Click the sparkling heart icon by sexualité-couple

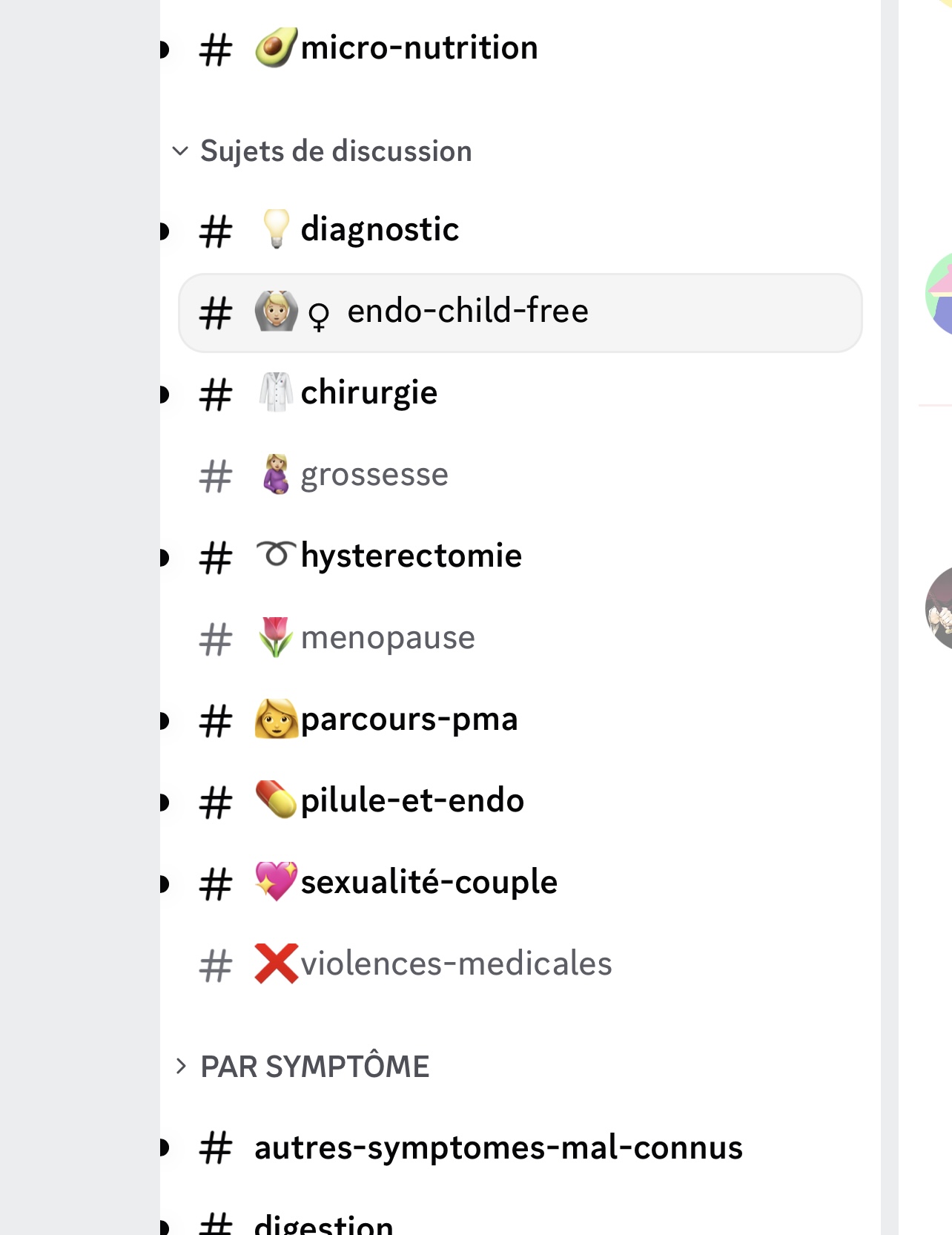click(276, 881)
